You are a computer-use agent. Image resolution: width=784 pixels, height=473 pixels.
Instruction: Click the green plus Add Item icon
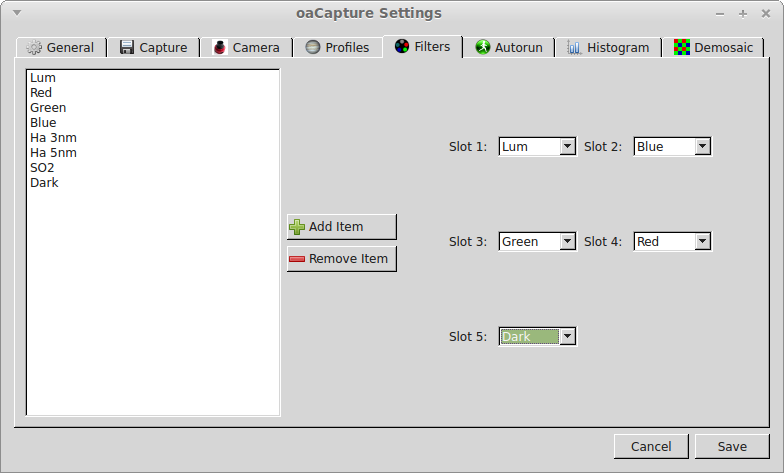(297, 227)
